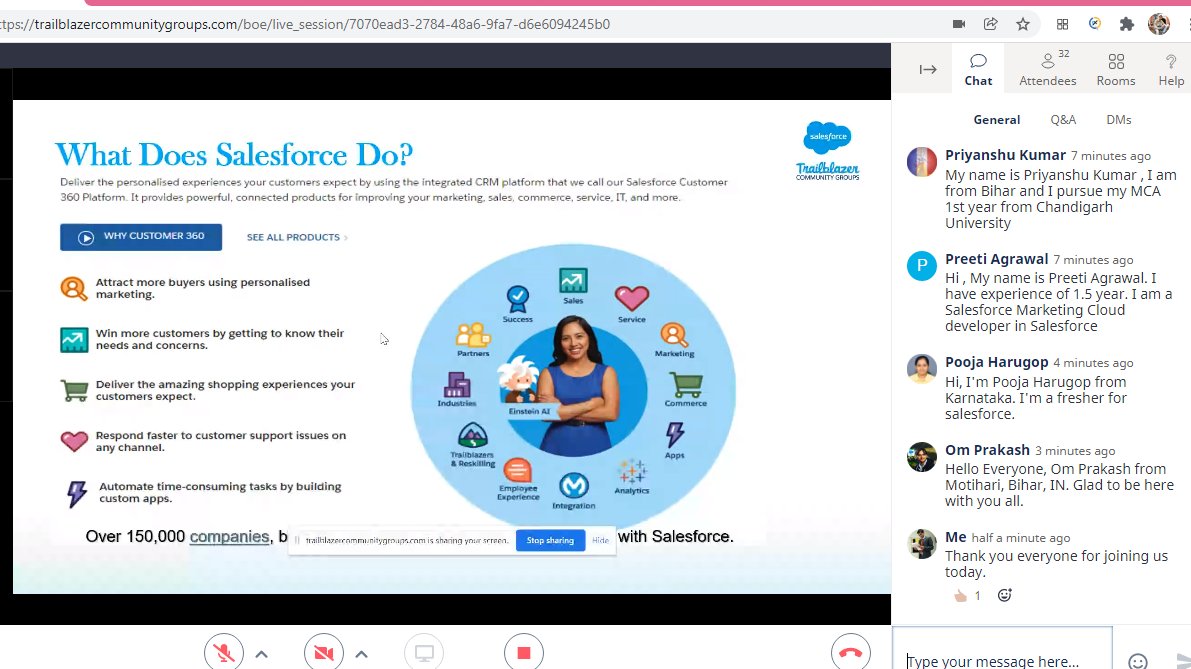Click WHY CUSTOMER 360 button
This screenshot has height=669, width=1191.
(141, 237)
